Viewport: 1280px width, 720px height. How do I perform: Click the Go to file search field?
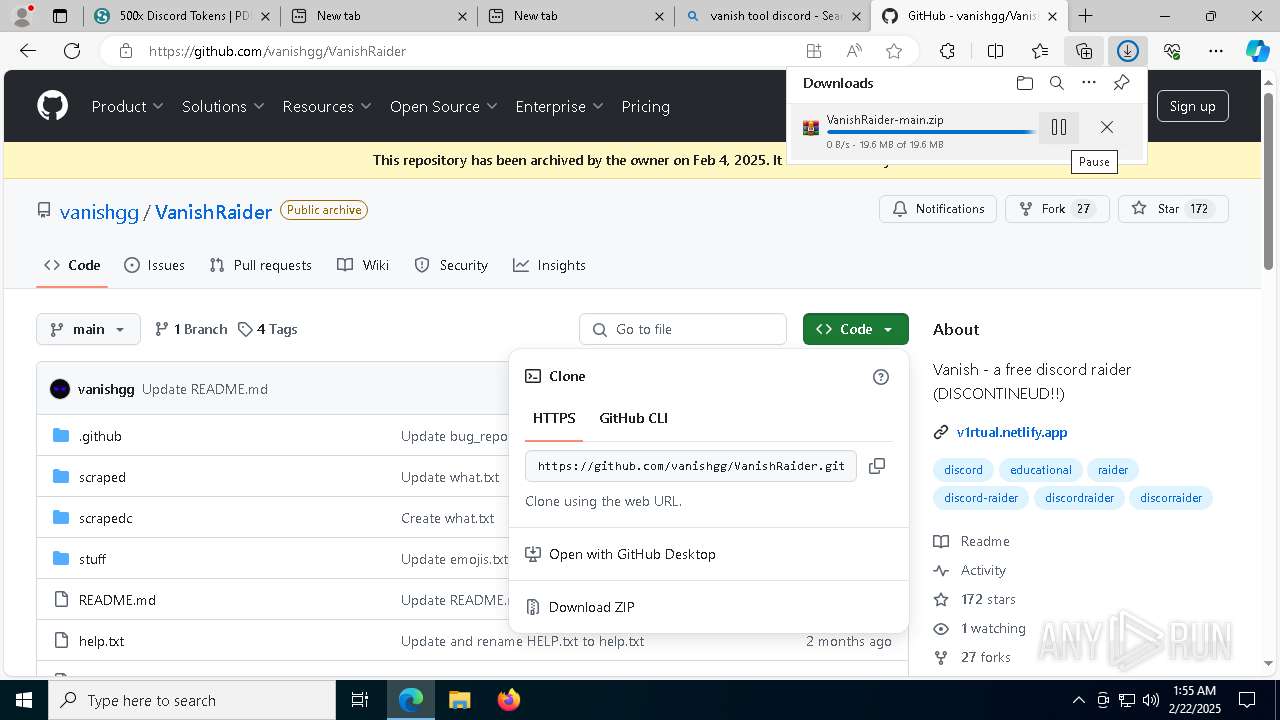point(683,329)
